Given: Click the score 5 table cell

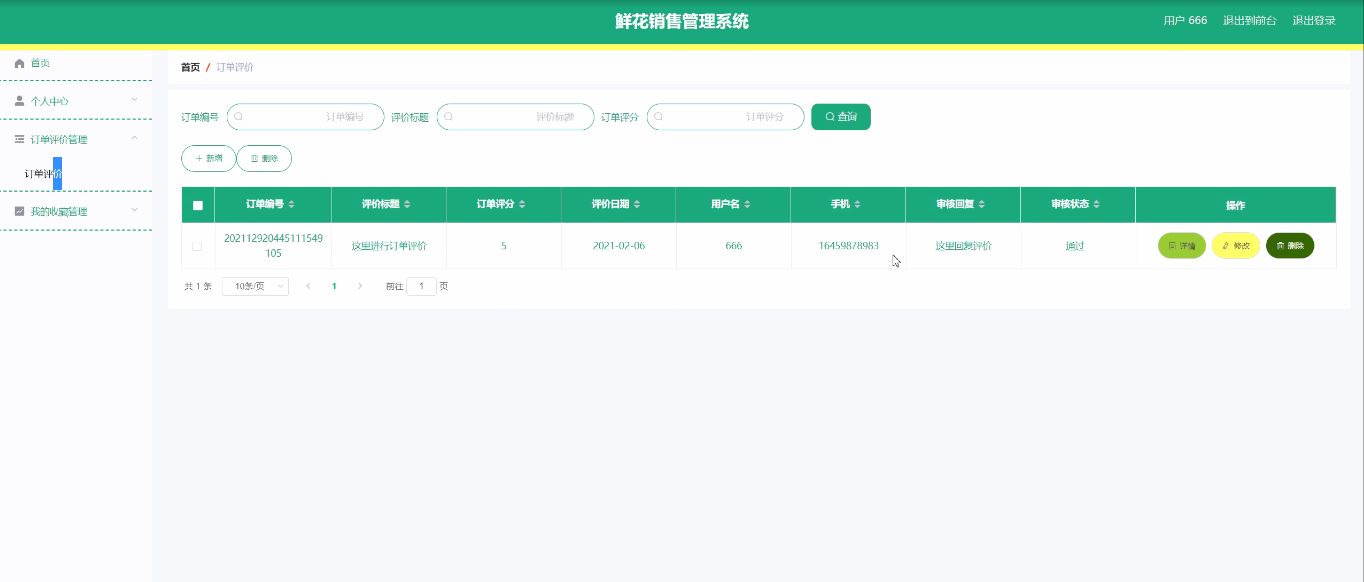Looking at the screenshot, I should [504, 246].
